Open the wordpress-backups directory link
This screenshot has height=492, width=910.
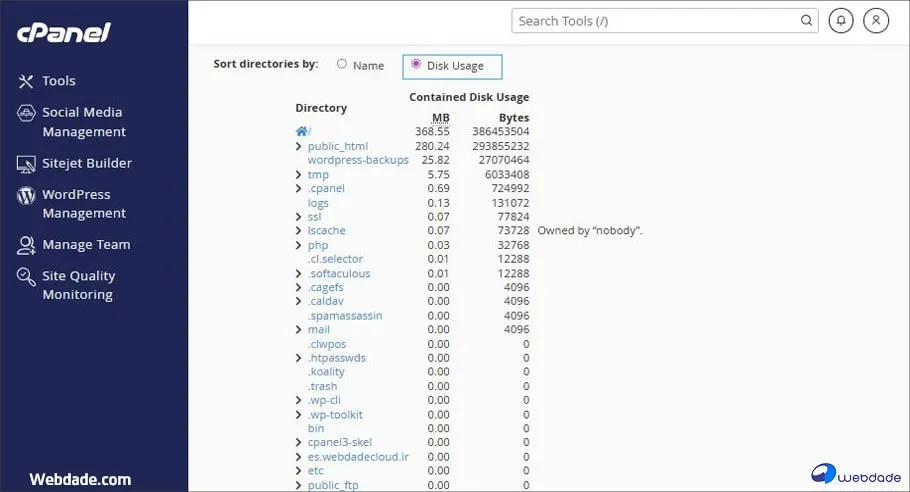click(x=358, y=160)
